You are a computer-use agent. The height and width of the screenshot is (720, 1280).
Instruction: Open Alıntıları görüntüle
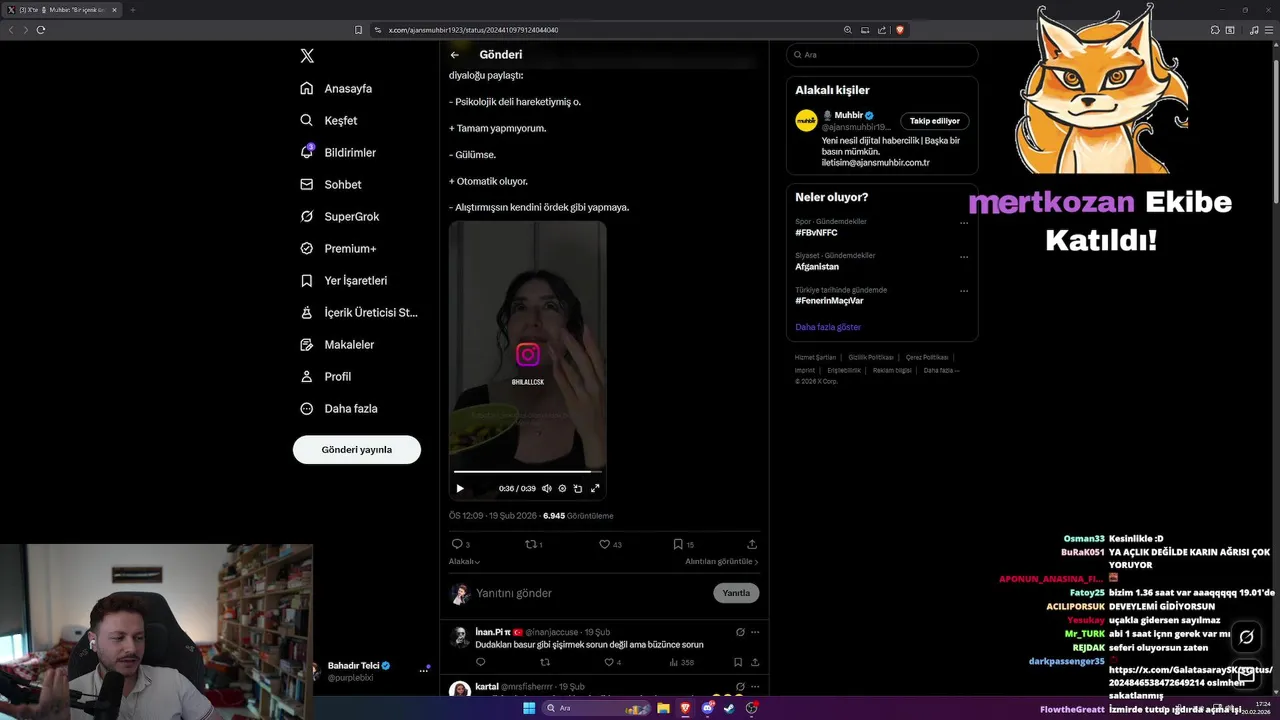coord(721,562)
